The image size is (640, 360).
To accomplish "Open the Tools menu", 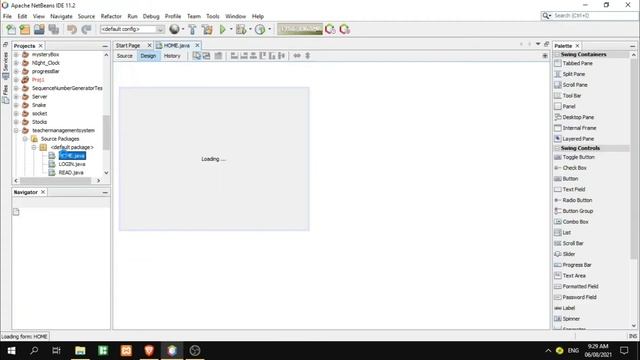I will point(213,16).
